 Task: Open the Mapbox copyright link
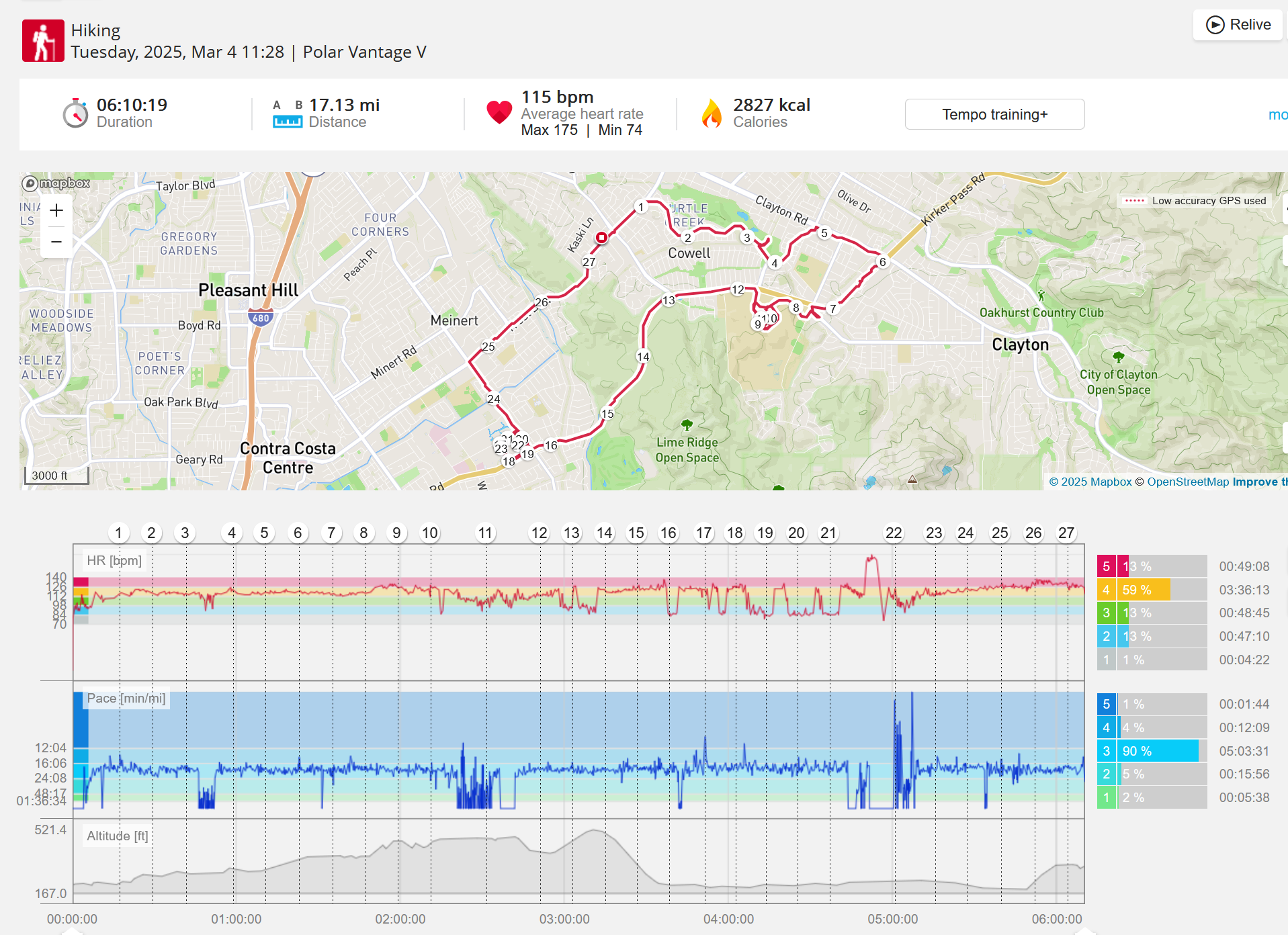(x=1090, y=482)
